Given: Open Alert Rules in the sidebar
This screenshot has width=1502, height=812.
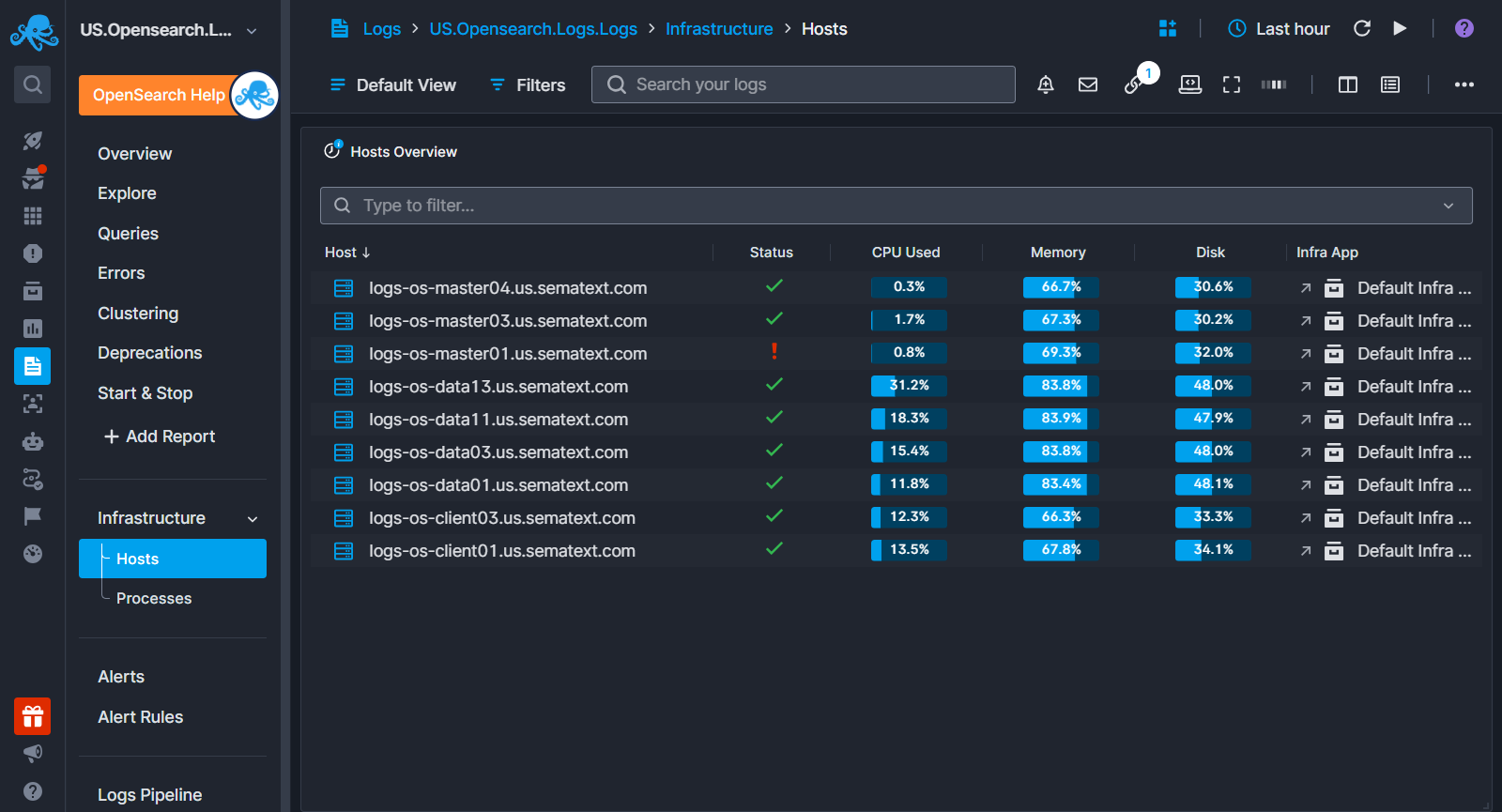Looking at the screenshot, I should pos(141,717).
